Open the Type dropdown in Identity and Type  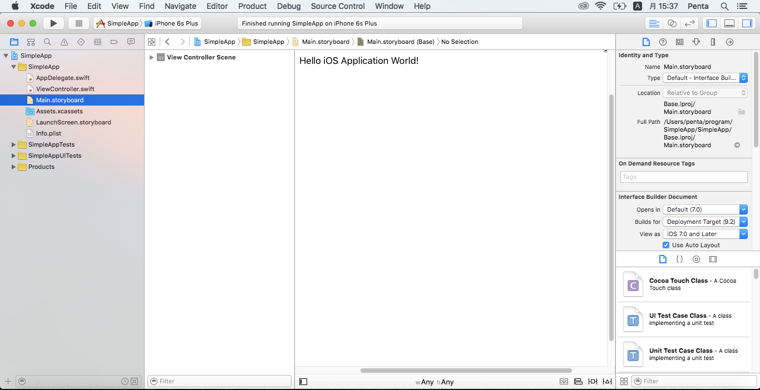coord(705,78)
